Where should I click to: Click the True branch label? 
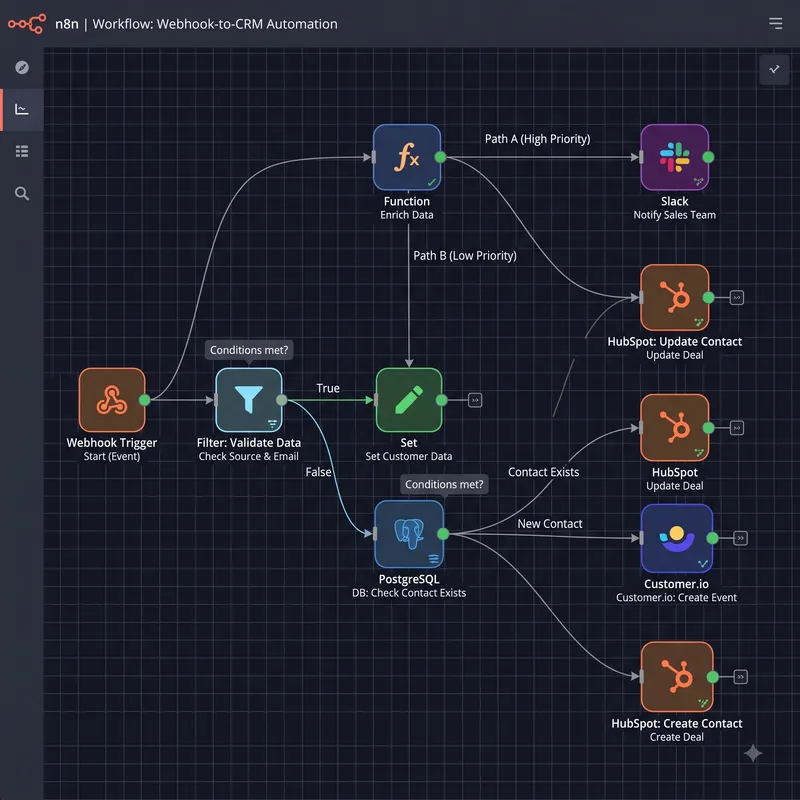(x=328, y=388)
